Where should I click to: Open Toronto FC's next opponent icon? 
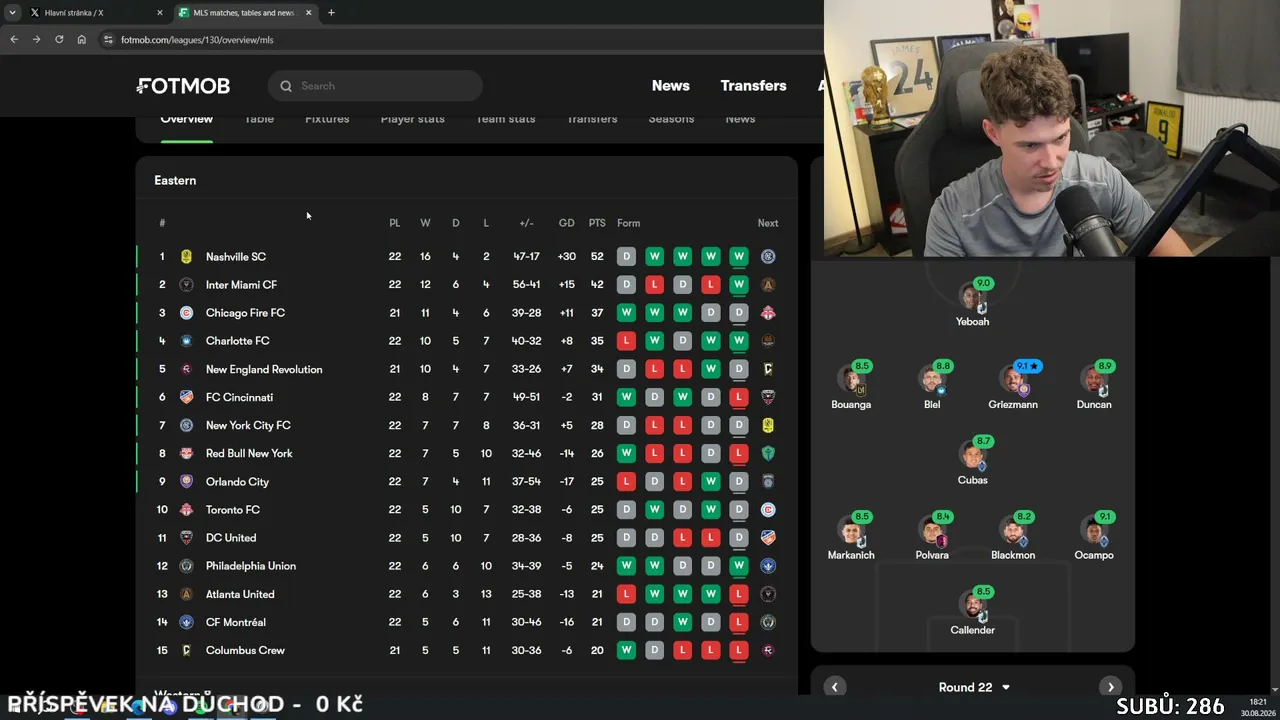(768, 510)
